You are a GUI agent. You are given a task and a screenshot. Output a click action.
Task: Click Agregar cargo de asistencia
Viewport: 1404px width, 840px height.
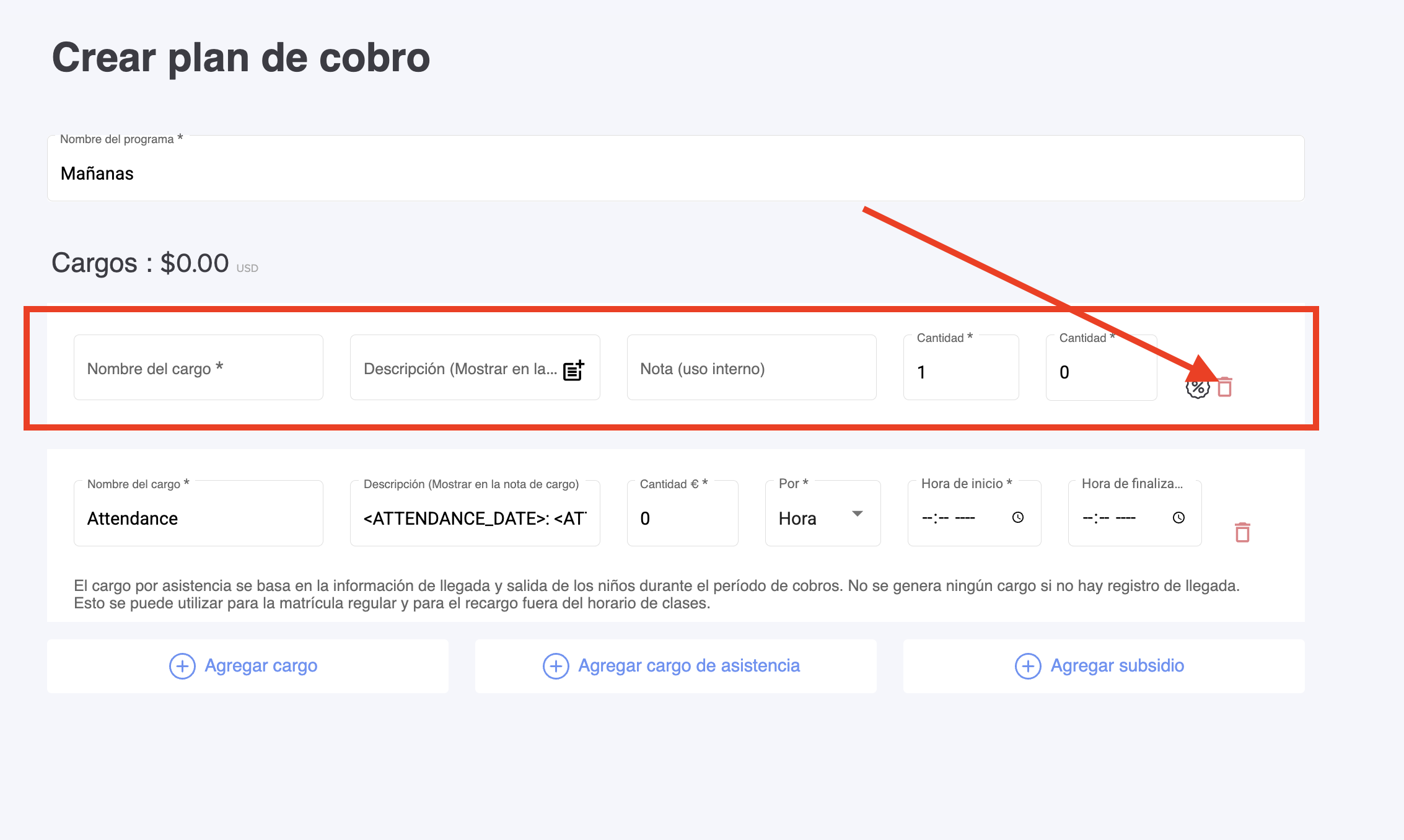tap(675, 666)
